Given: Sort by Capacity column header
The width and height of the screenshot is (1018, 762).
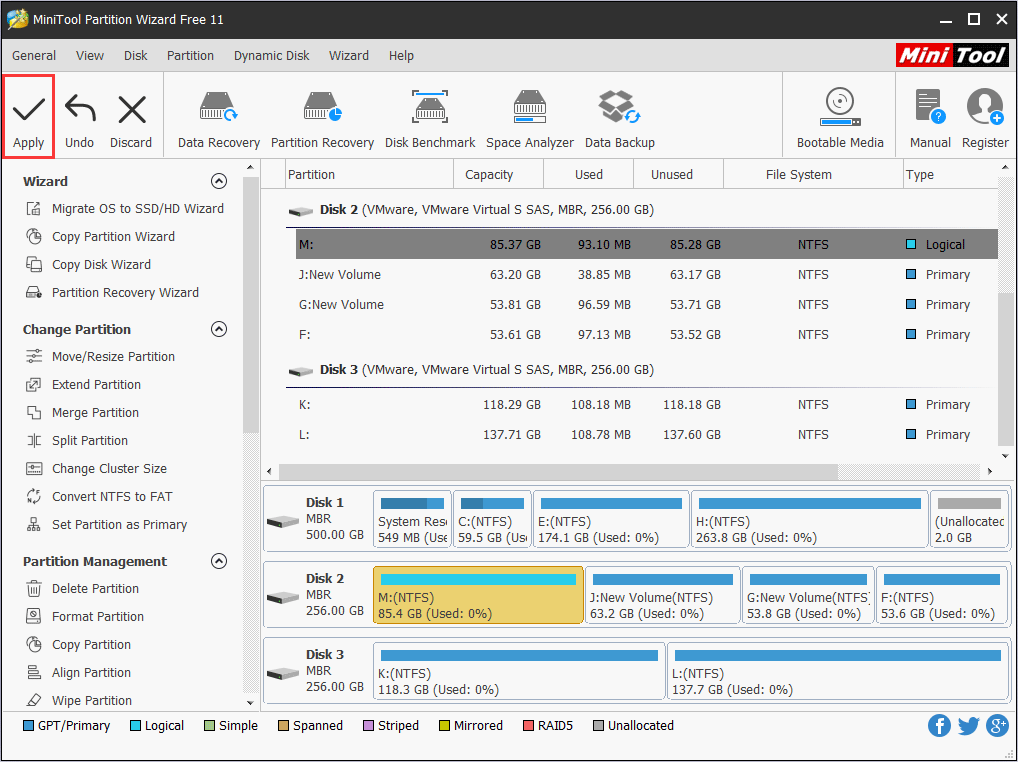Looking at the screenshot, I should click(x=498, y=175).
